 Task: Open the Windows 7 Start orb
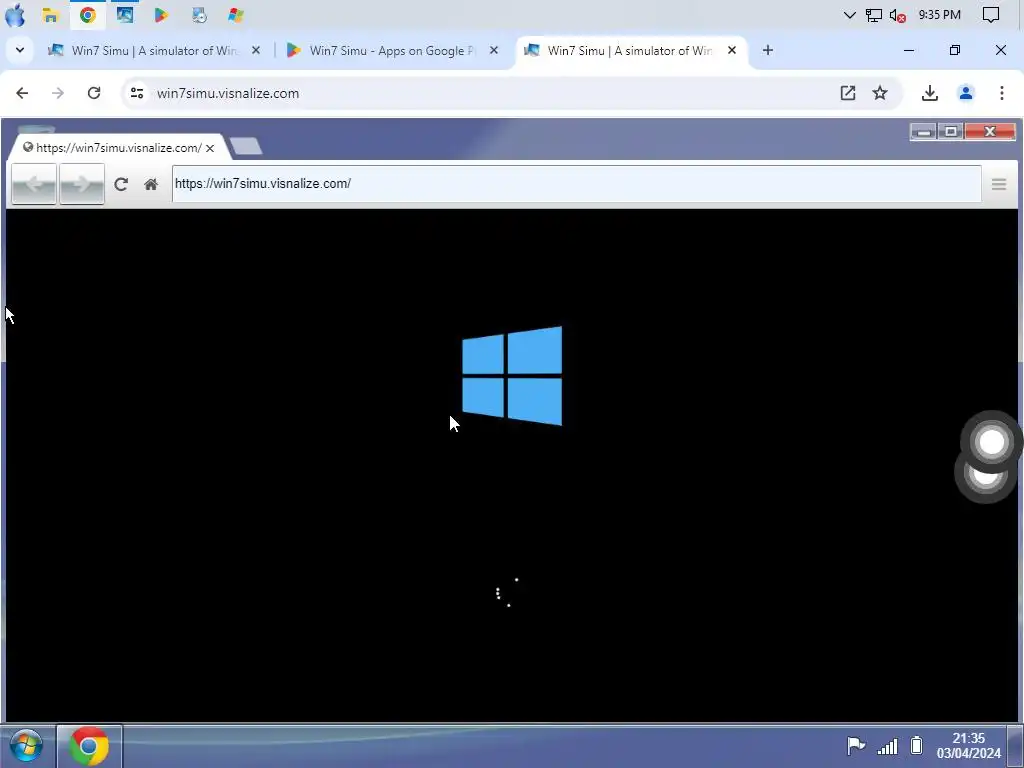pyautogui.click(x=26, y=746)
